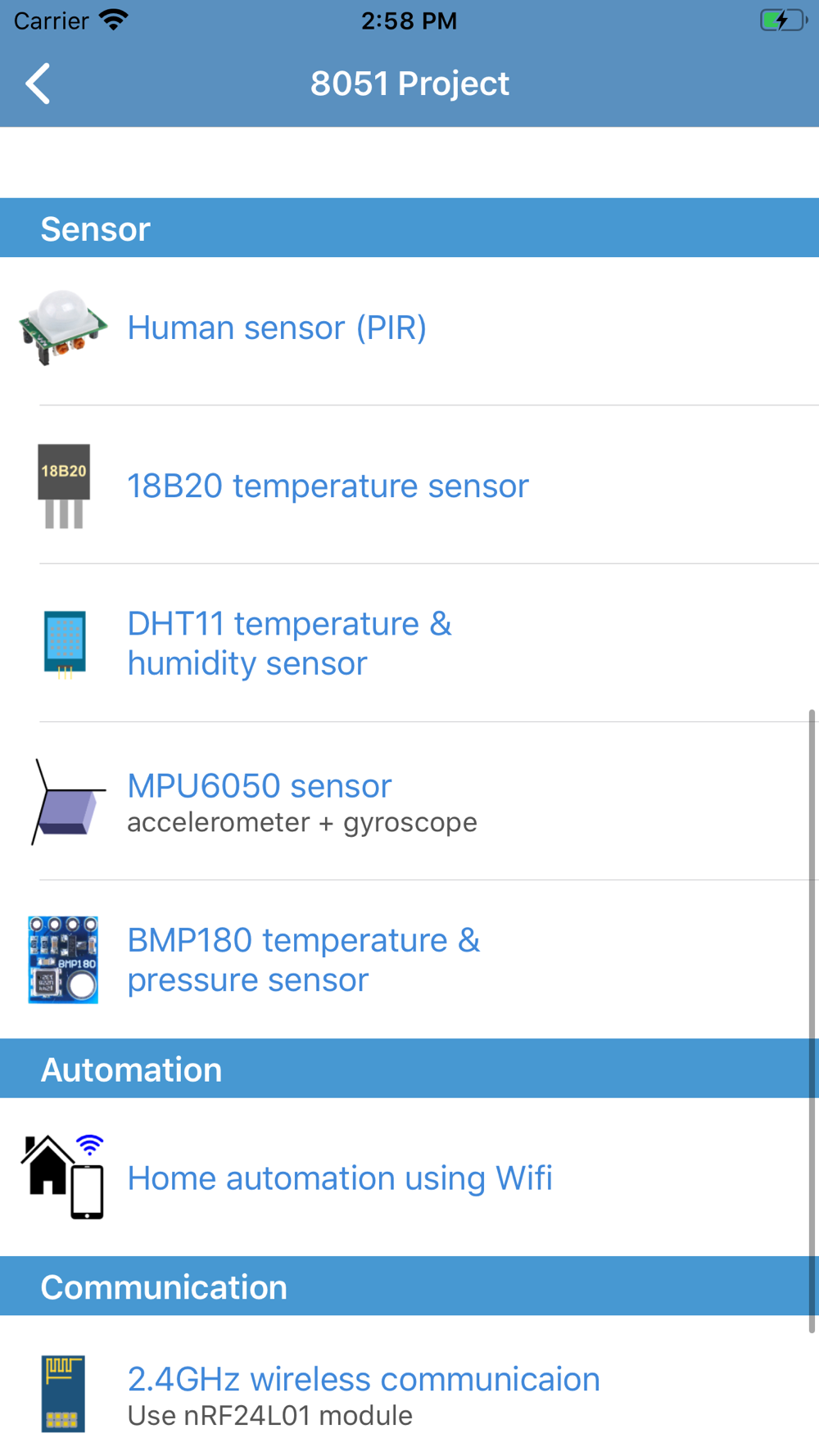
Task: Tap the Automation section header
Action: click(x=409, y=1069)
